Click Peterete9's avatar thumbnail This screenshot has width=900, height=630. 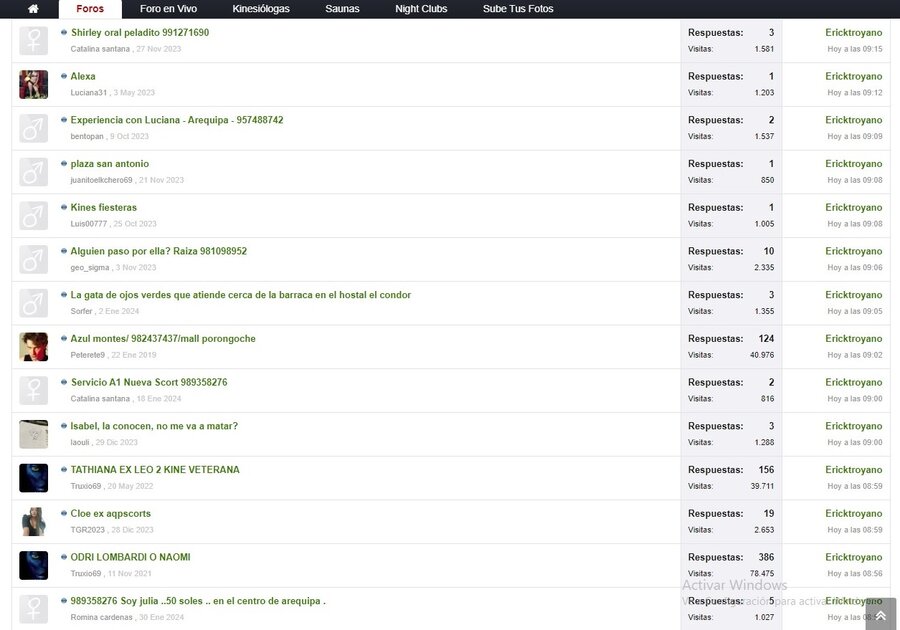33,347
